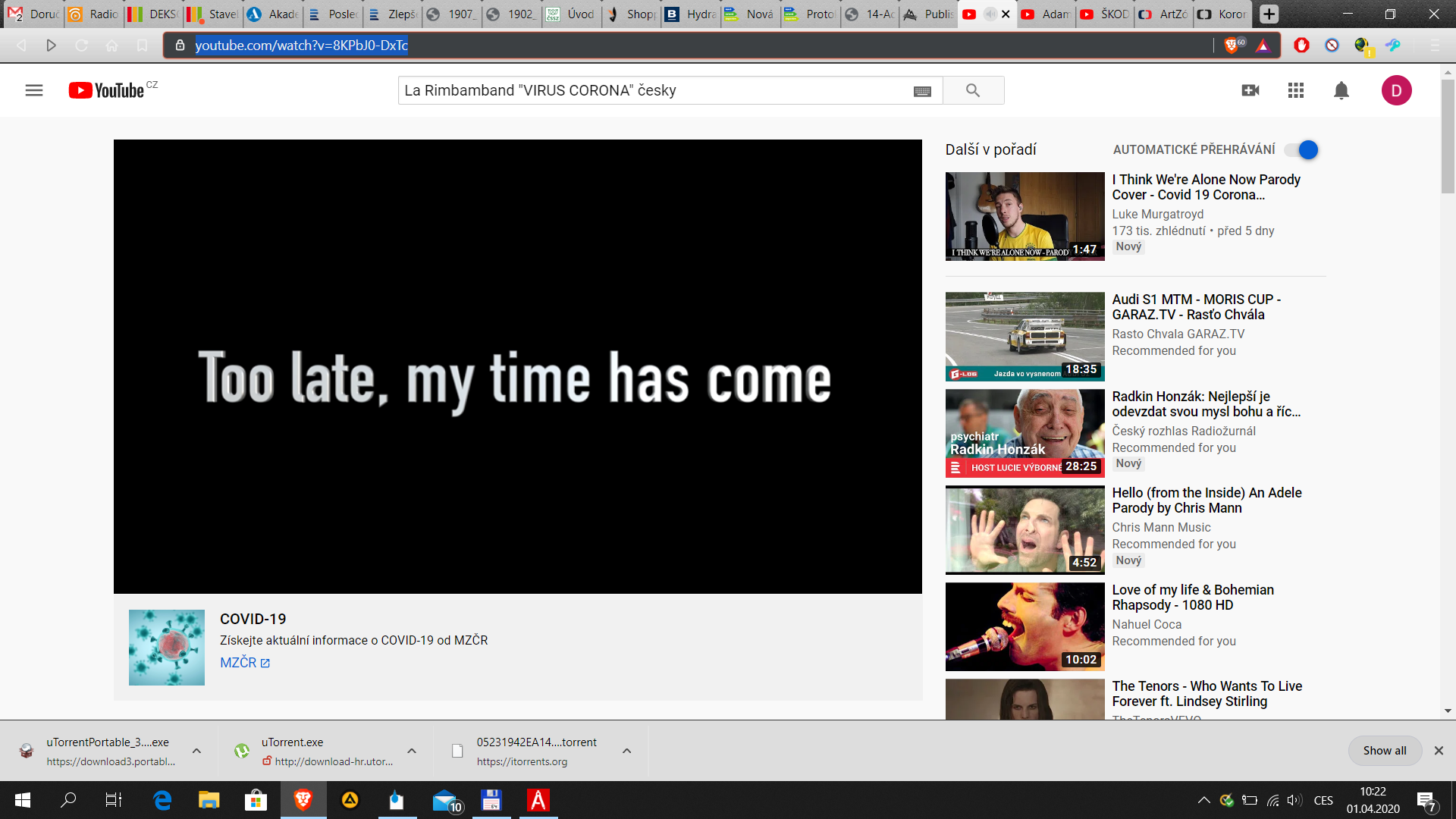Image resolution: width=1456 pixels, height=819 pixels.
Task: Launch Microsoft Edge from the taskbar
Action: (162, 800)
